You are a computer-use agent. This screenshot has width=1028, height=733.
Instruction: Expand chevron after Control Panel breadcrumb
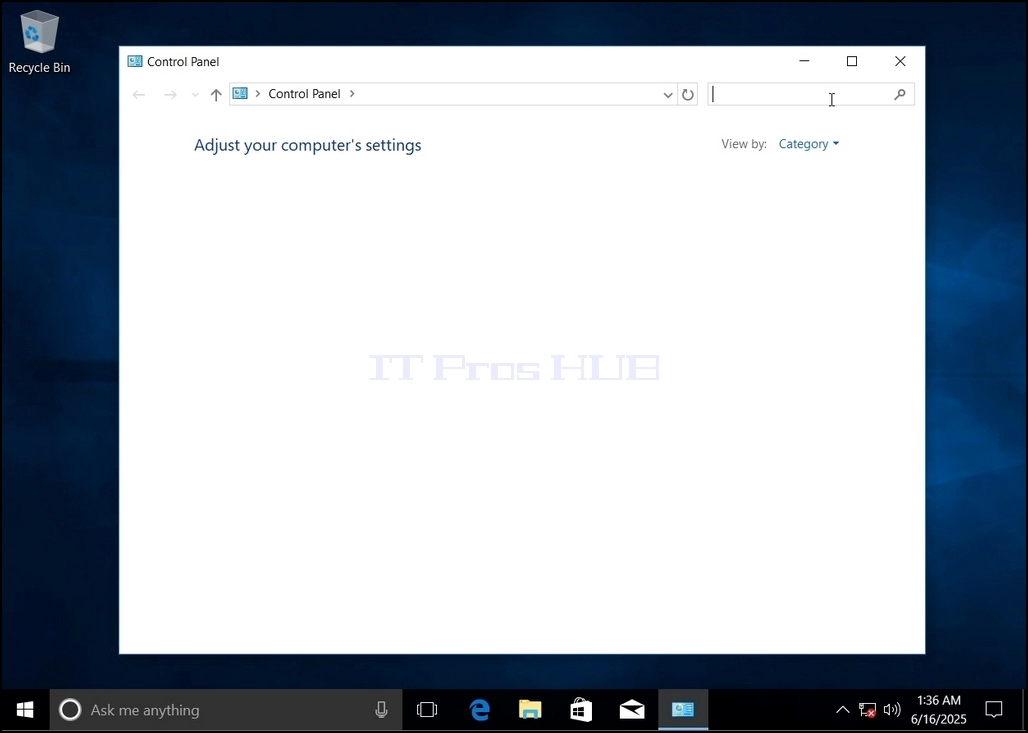click(x=352, y=94)
